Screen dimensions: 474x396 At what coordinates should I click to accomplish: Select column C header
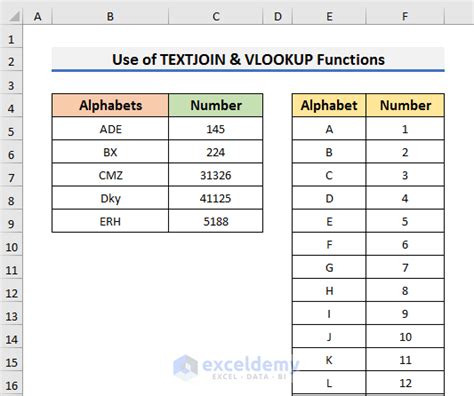coord(216,16)
